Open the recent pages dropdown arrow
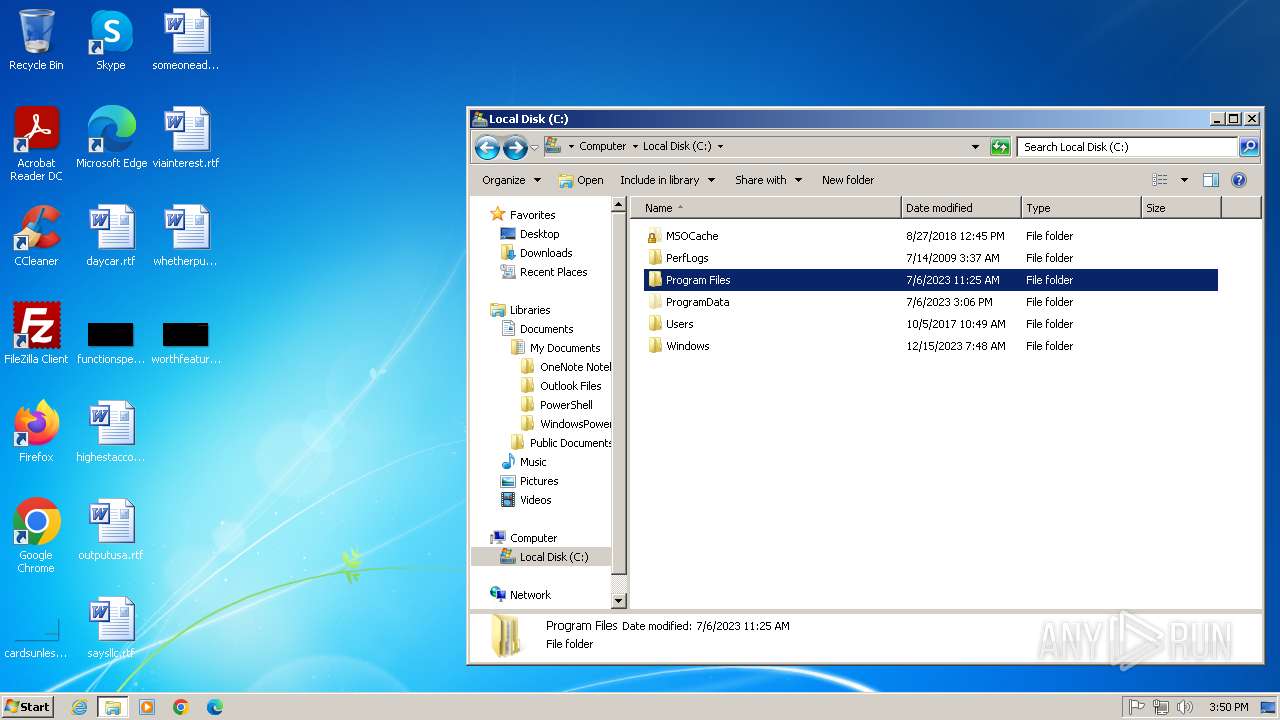Screen dimensions: 1280x720 point(534,147)
